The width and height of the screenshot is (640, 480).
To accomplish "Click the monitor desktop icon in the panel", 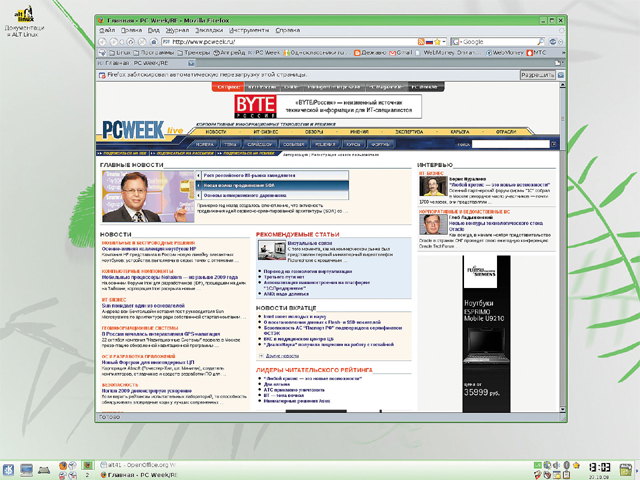I will 26,470.
